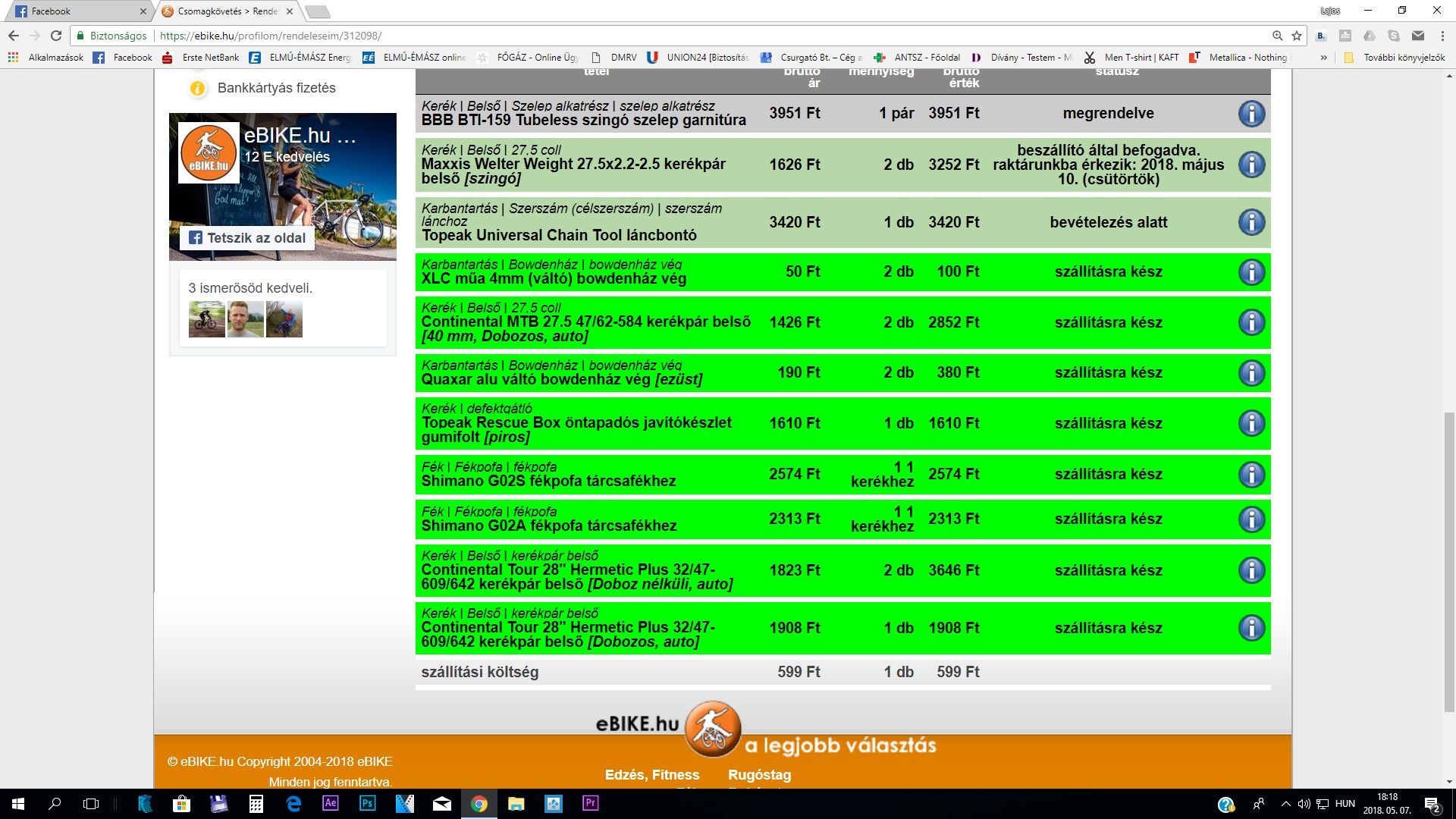This screenshot has width=1456, height=819.
Task: Open the Calculator taskbar icon
Action: coord(256,803)
